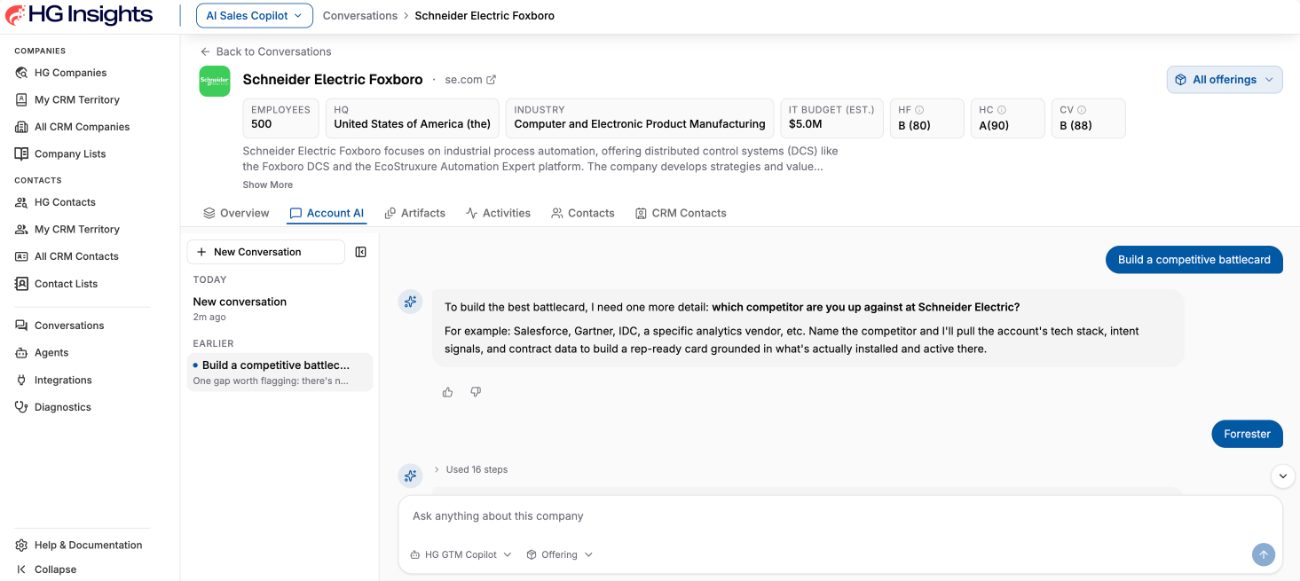Switch to the Contacts tab
Viewport: 1300px width, 581px height.
pyautogui.click(x=583, y=213)
